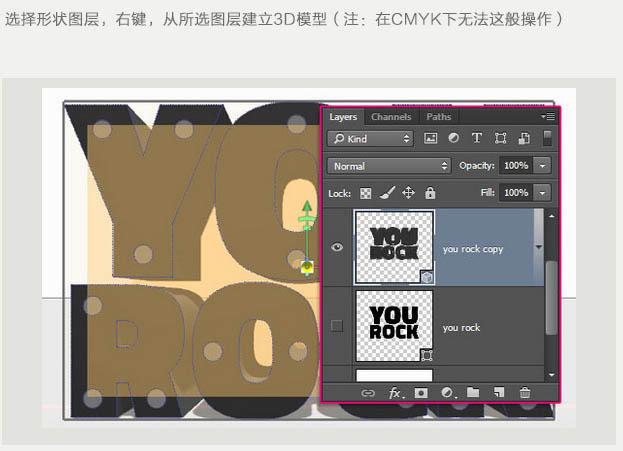The height and width of the screenshot is (451, 623).
Task: Enable lock all padlock icon
Action: (x=430, y=192)
